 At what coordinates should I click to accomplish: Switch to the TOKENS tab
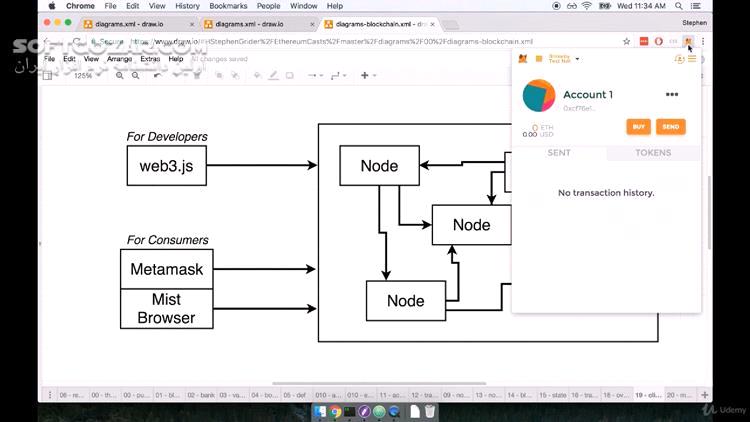(653, 153)
